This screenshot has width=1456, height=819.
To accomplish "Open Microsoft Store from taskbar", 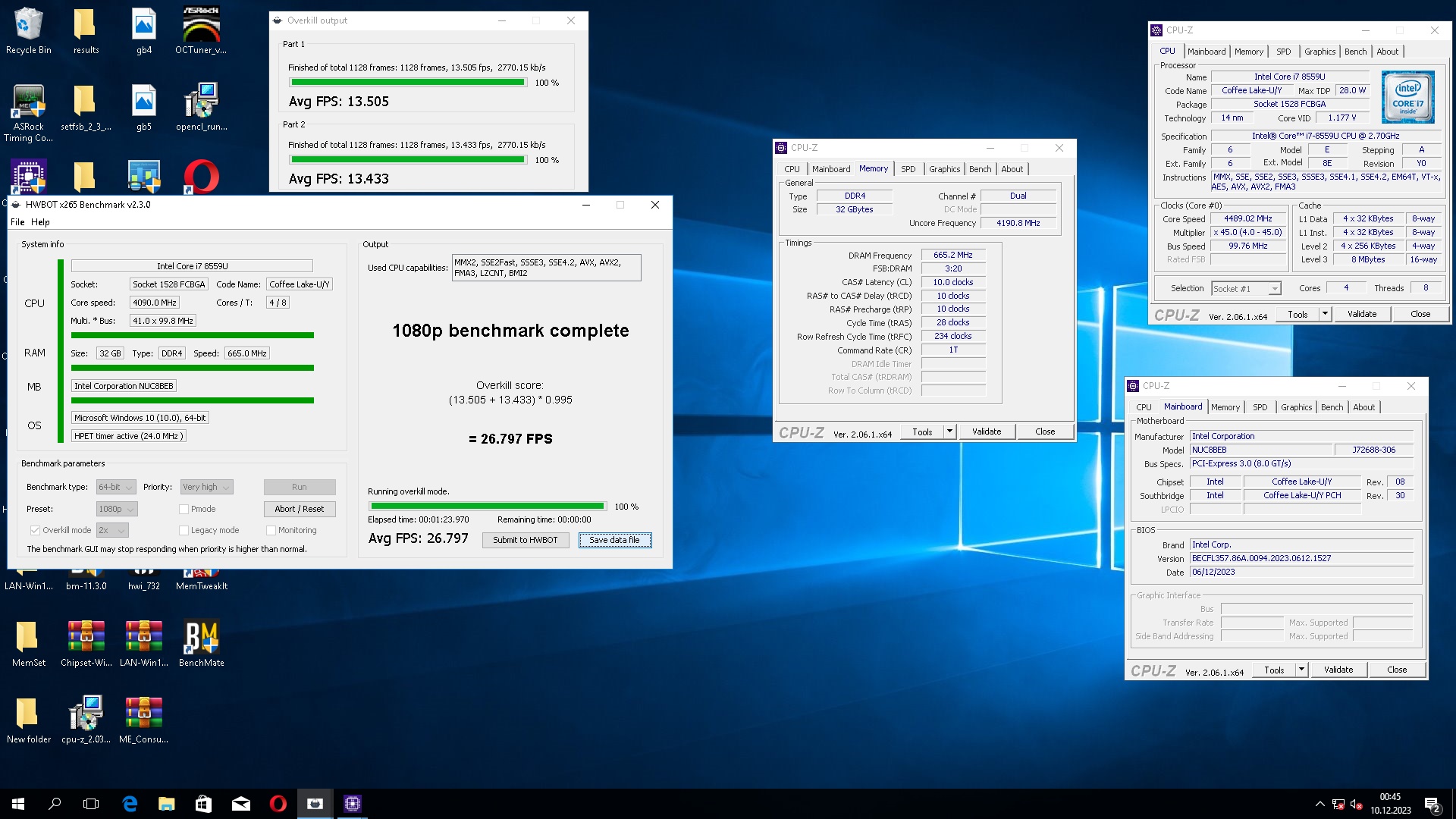I will (203, 804).
